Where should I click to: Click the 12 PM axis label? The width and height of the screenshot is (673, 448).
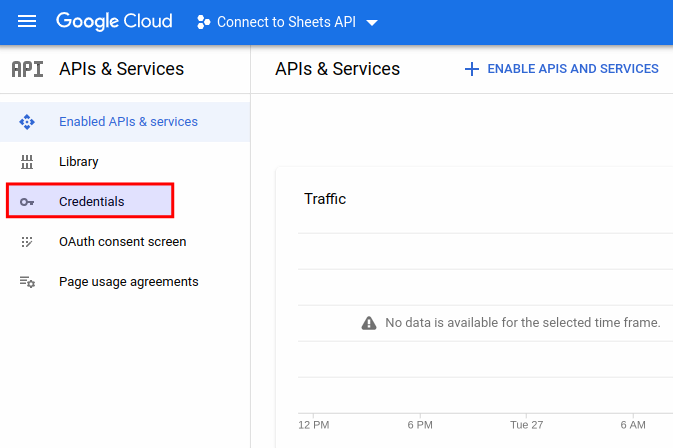(314, 425)
